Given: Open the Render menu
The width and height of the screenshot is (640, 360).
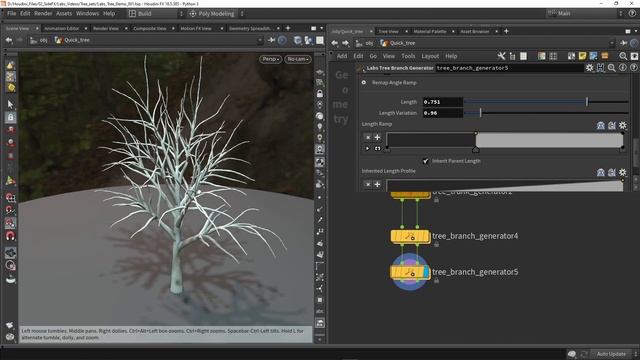Looking at the screenshot, I should 43,13.
